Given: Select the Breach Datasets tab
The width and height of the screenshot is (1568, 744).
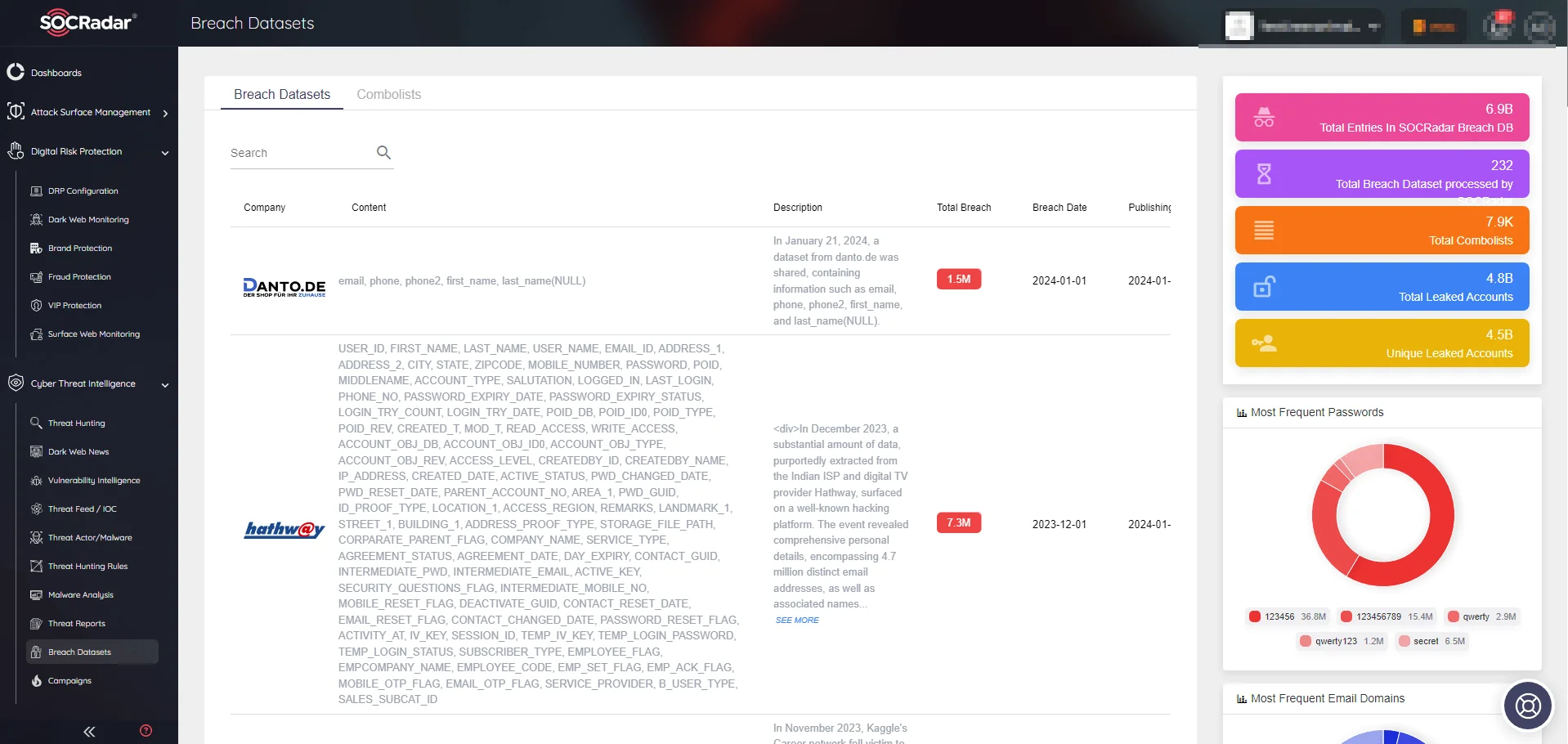Looking at the screenshot, I should click(282, 95).
